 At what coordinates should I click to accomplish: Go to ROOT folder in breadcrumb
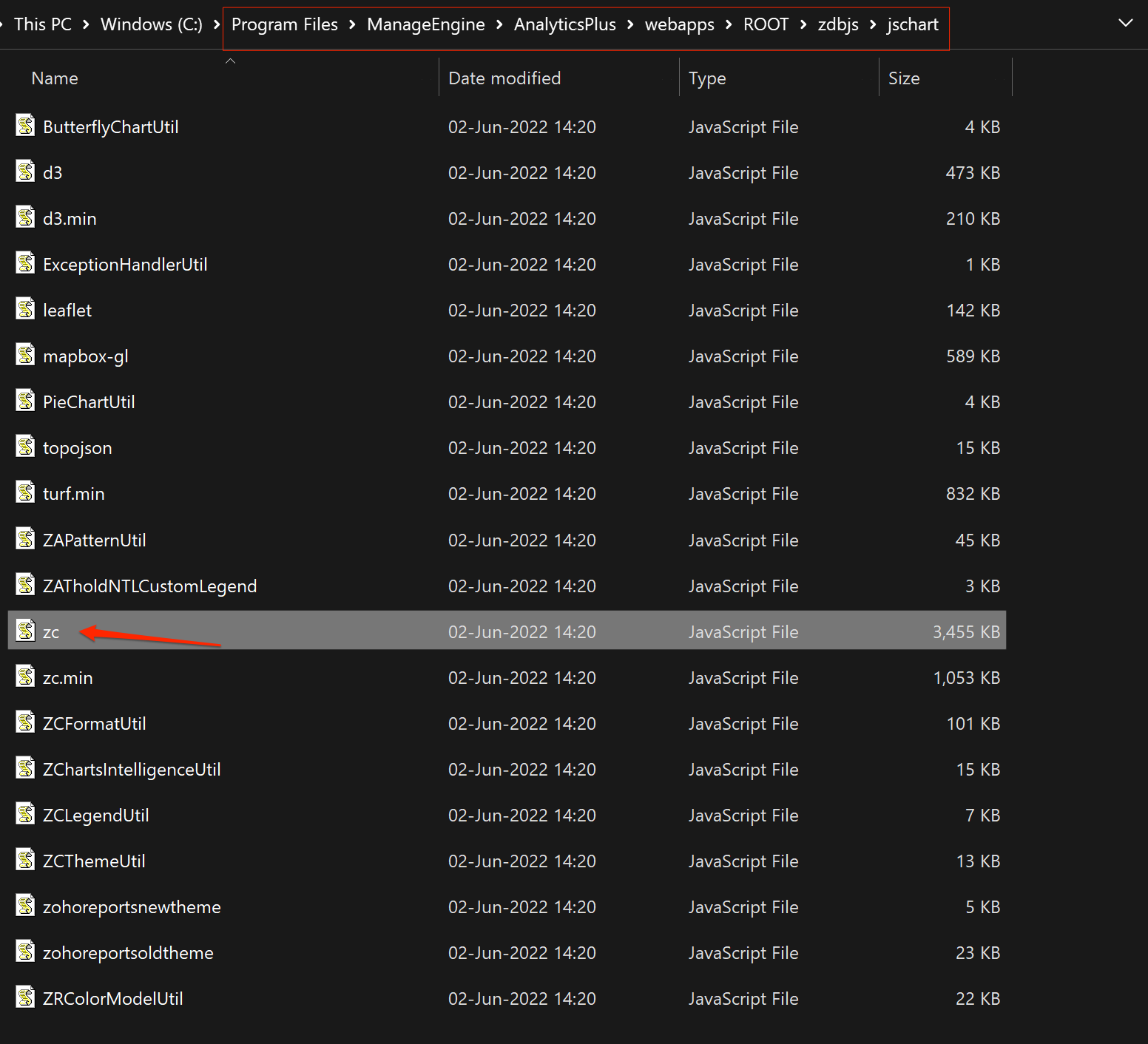point(766,25)
